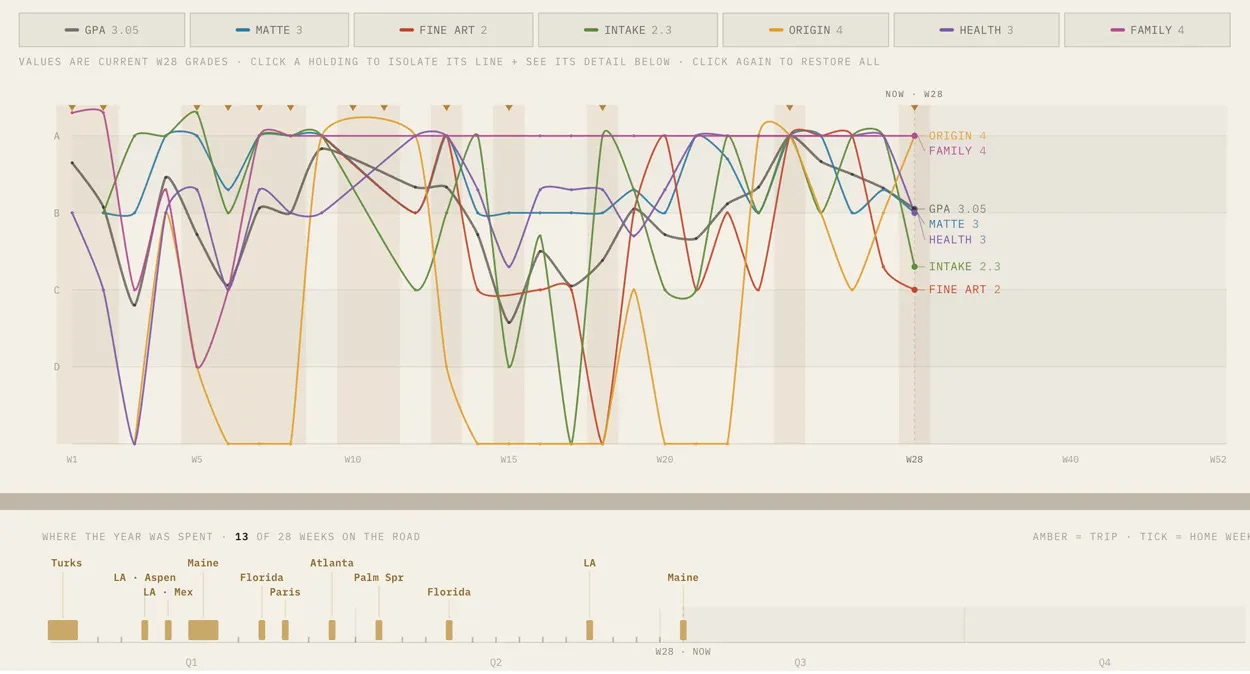The width and height of the screenshot is (1250, 674).
Task: Click the 'W10' week axis label
Action: pyautogui.click(x=353, y=460)
